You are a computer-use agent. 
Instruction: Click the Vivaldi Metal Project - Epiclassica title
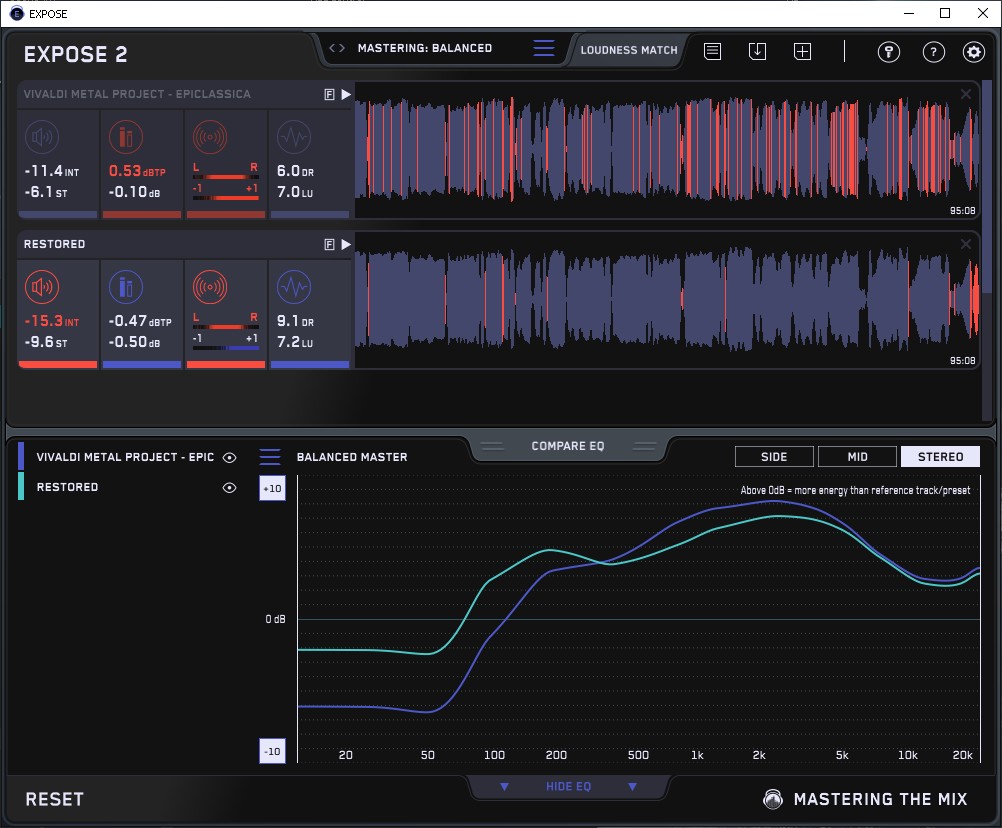point(137,94)
